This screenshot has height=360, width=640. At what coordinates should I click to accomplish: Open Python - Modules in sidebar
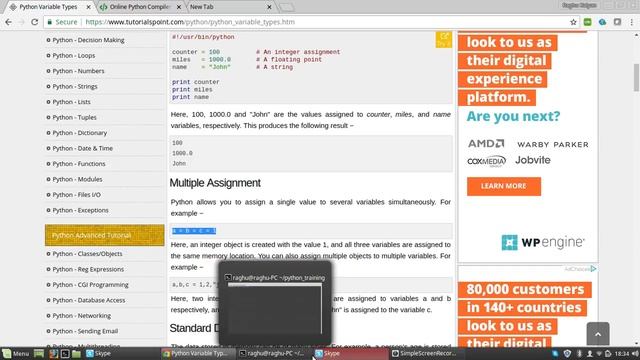coord(77,180)
